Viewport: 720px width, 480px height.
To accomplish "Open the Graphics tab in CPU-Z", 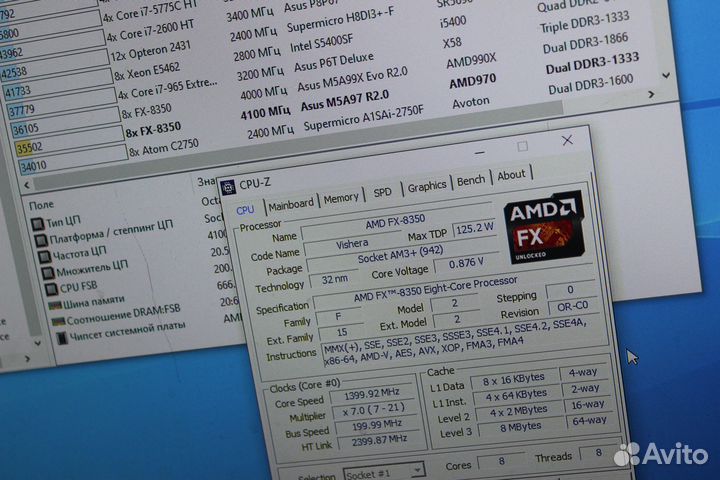I will pos(427,186).
